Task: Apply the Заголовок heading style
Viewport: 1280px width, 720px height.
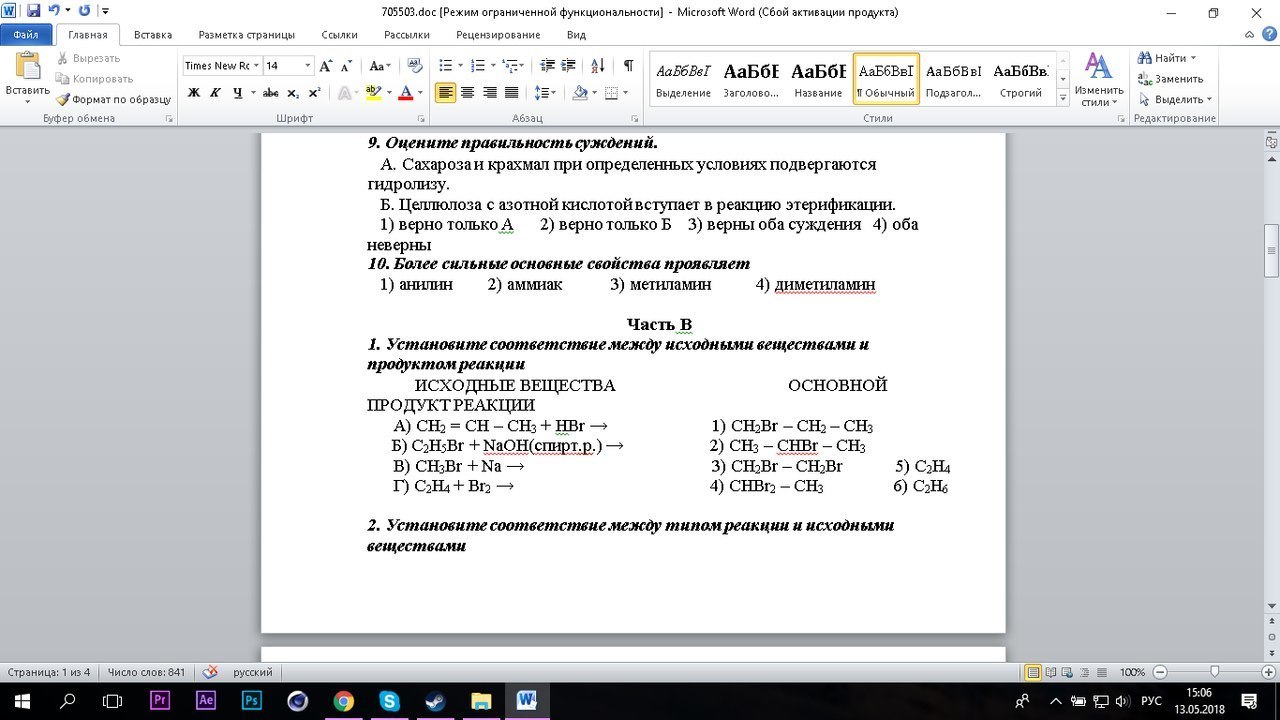Action: [x=751, y=79]
